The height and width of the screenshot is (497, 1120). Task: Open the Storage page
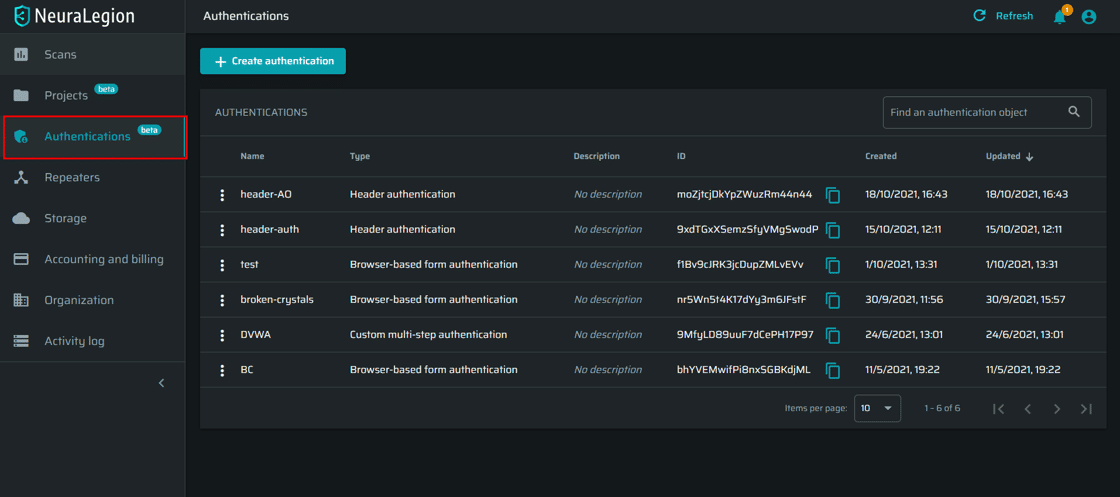tap(92, 219)
